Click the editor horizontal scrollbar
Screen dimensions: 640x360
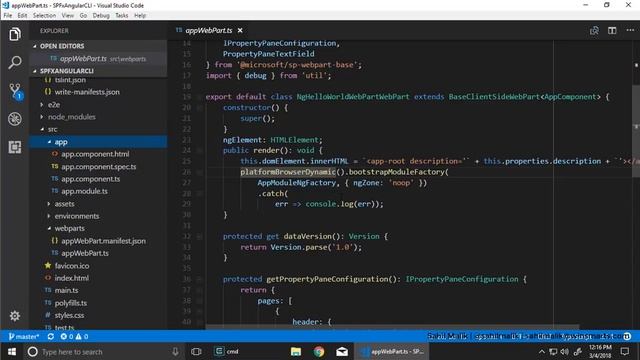coord(392,327)
